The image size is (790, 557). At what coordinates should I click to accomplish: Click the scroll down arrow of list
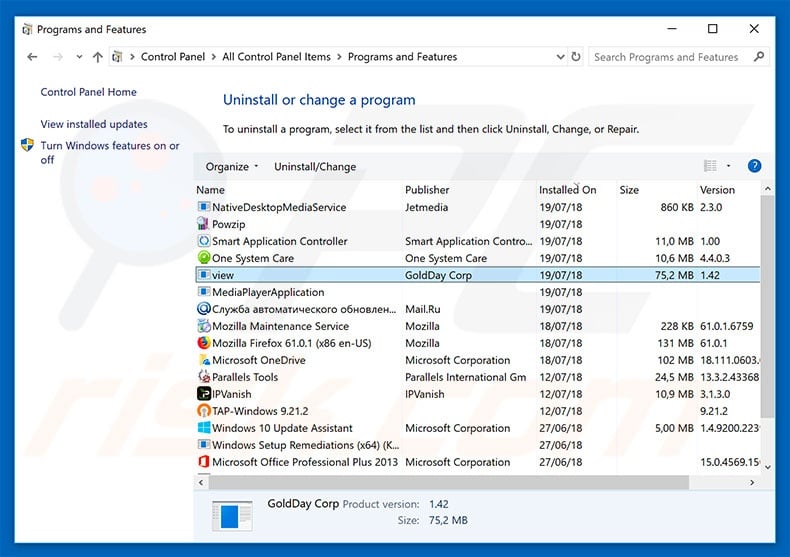(767, 467)
